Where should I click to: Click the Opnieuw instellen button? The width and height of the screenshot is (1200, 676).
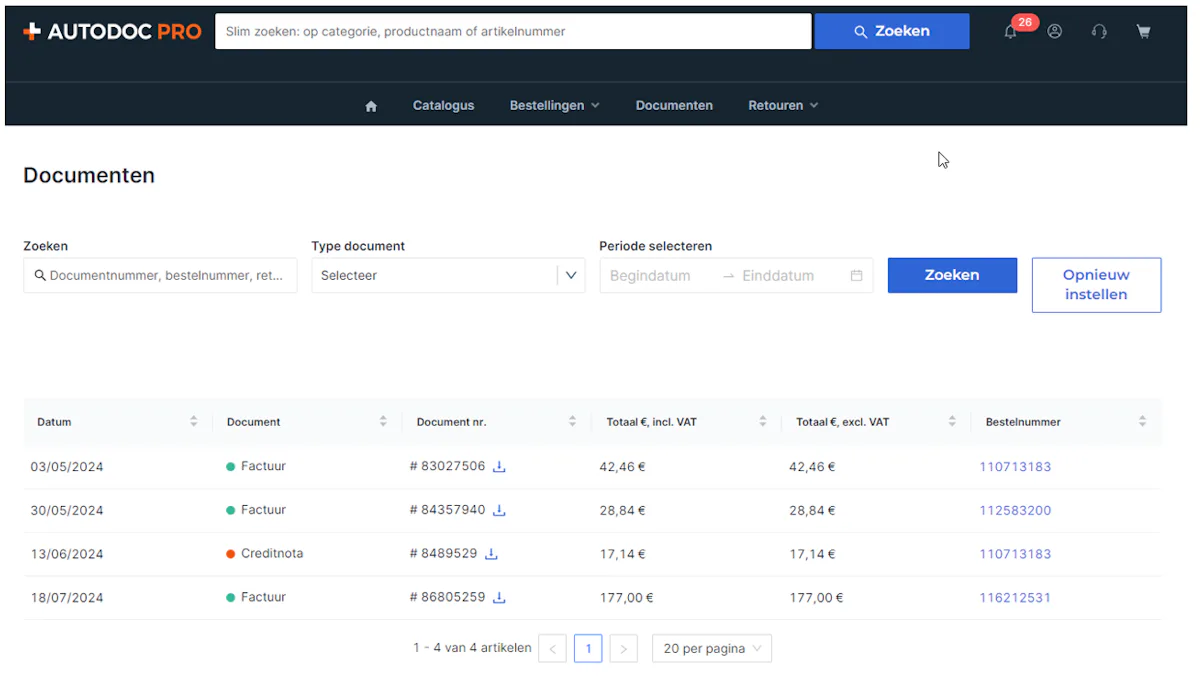point(1096,285)
